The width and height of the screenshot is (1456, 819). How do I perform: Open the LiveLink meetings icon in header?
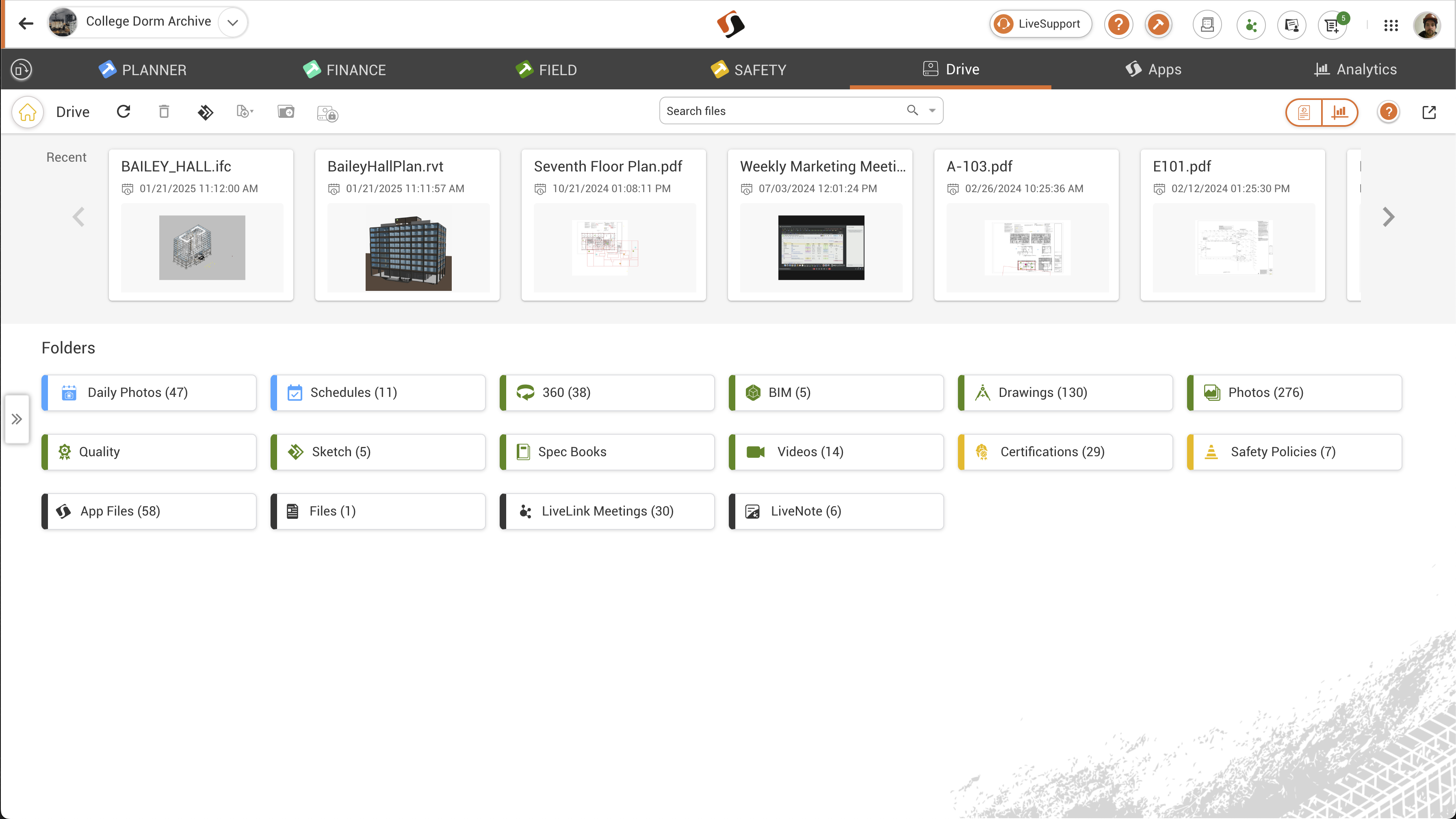pos(1251,25)
